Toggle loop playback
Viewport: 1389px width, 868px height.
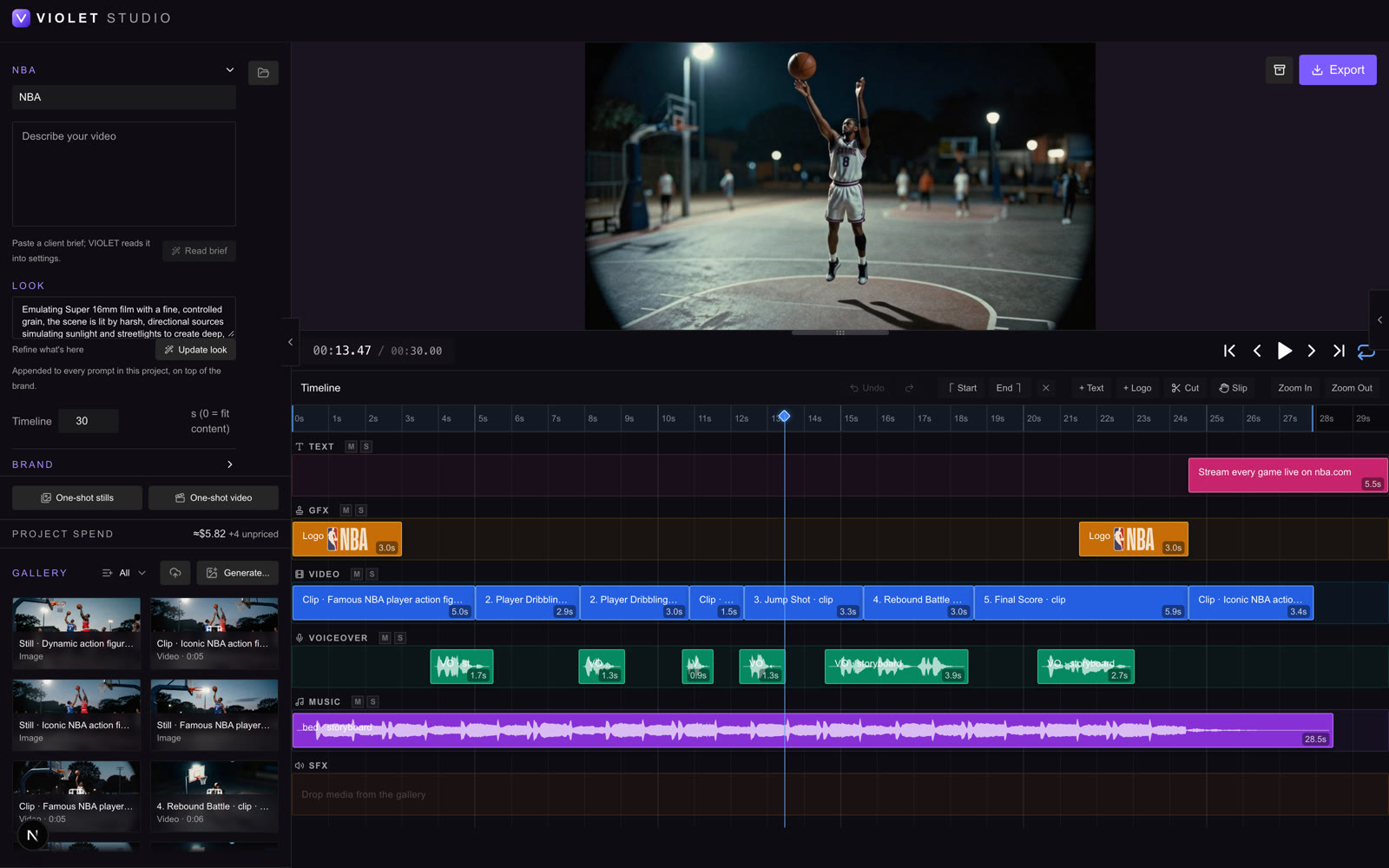(1366, 351)
